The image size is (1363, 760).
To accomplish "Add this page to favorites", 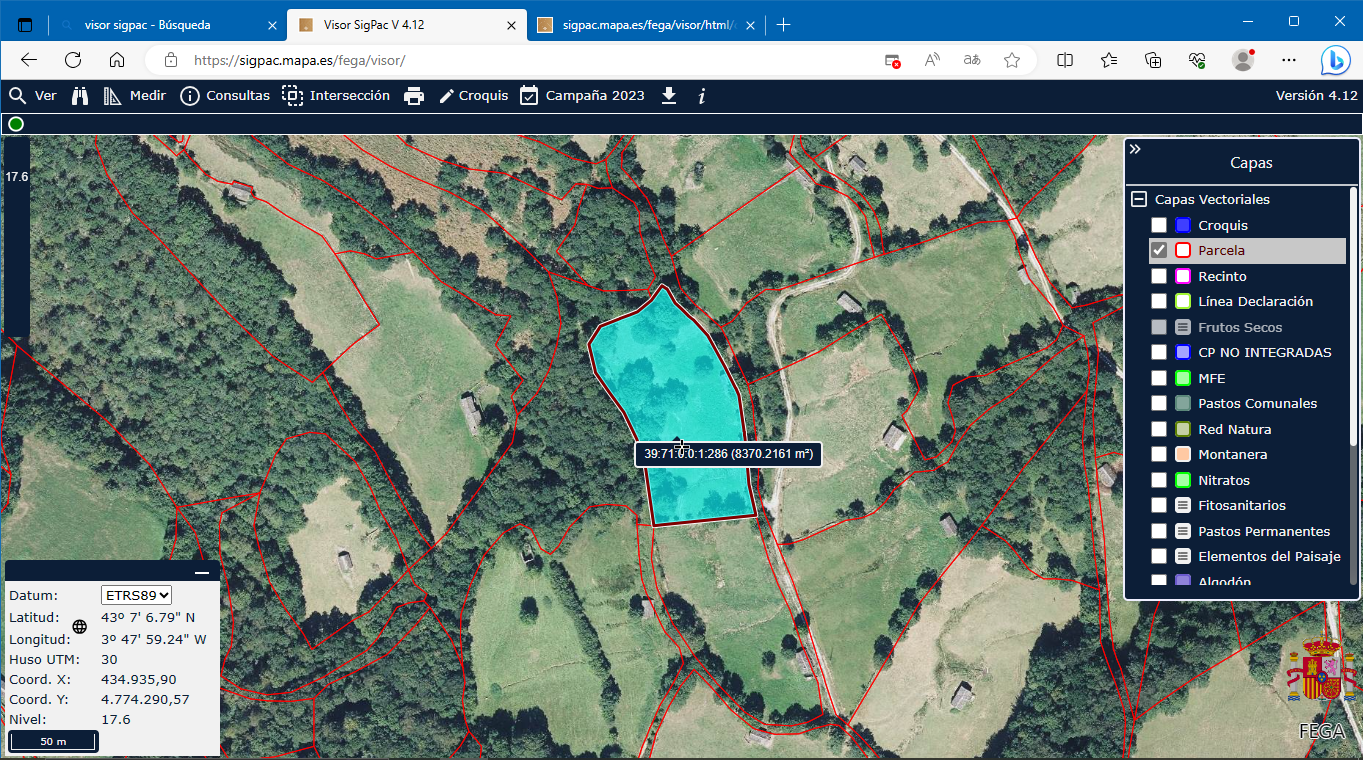I will (1012, 60).
